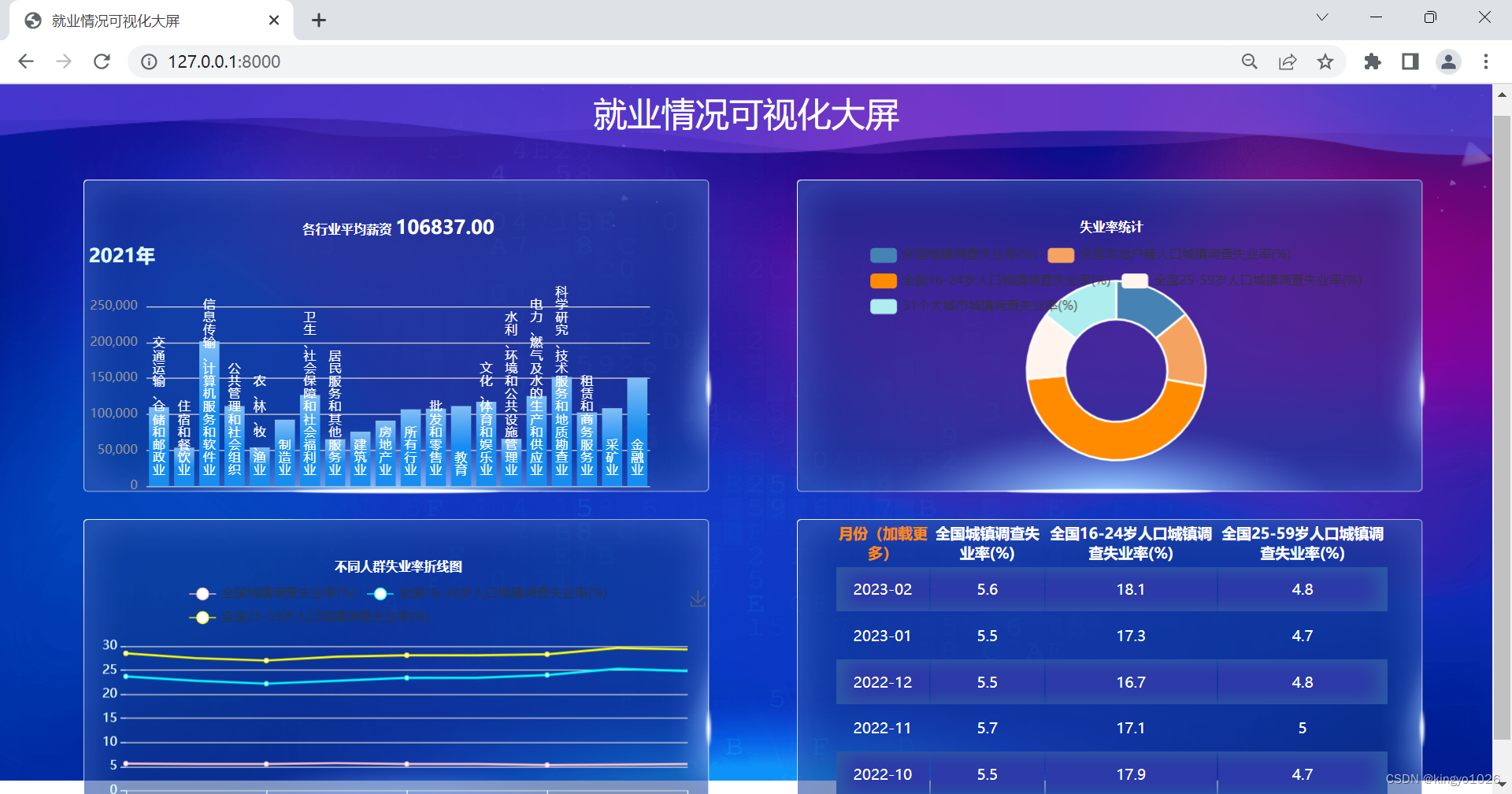Click table header 全国城镇调查失业率(%)
The height and width of the screenshot is (794, 1512).
click(987, 544)
